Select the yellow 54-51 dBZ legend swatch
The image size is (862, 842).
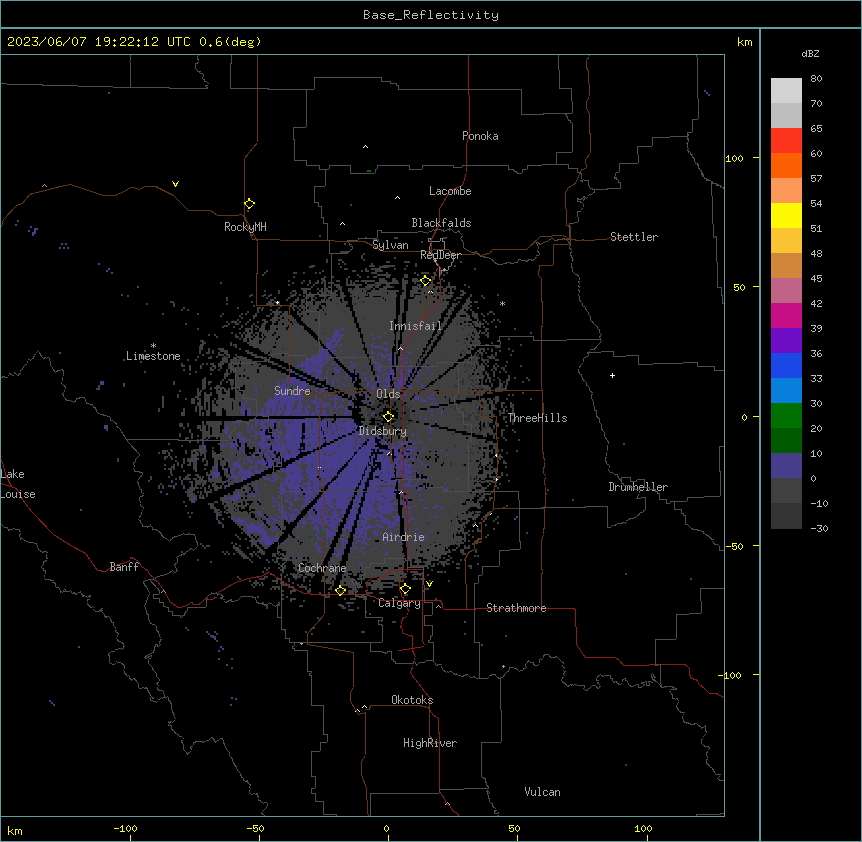coord(786,215)
